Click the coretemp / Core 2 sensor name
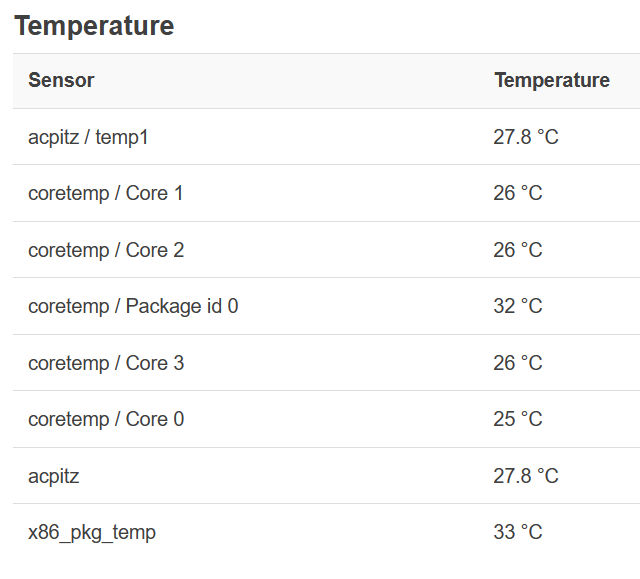640x579 pixels. pyautogui.click(x=105, y=250)
